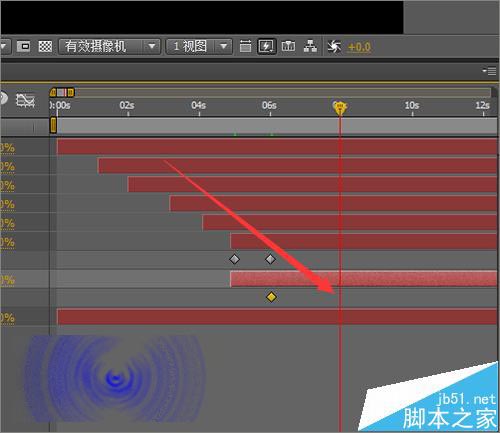Click the dropdown arrow left of region icon
The image size is (500, 433).
[5, 46]
